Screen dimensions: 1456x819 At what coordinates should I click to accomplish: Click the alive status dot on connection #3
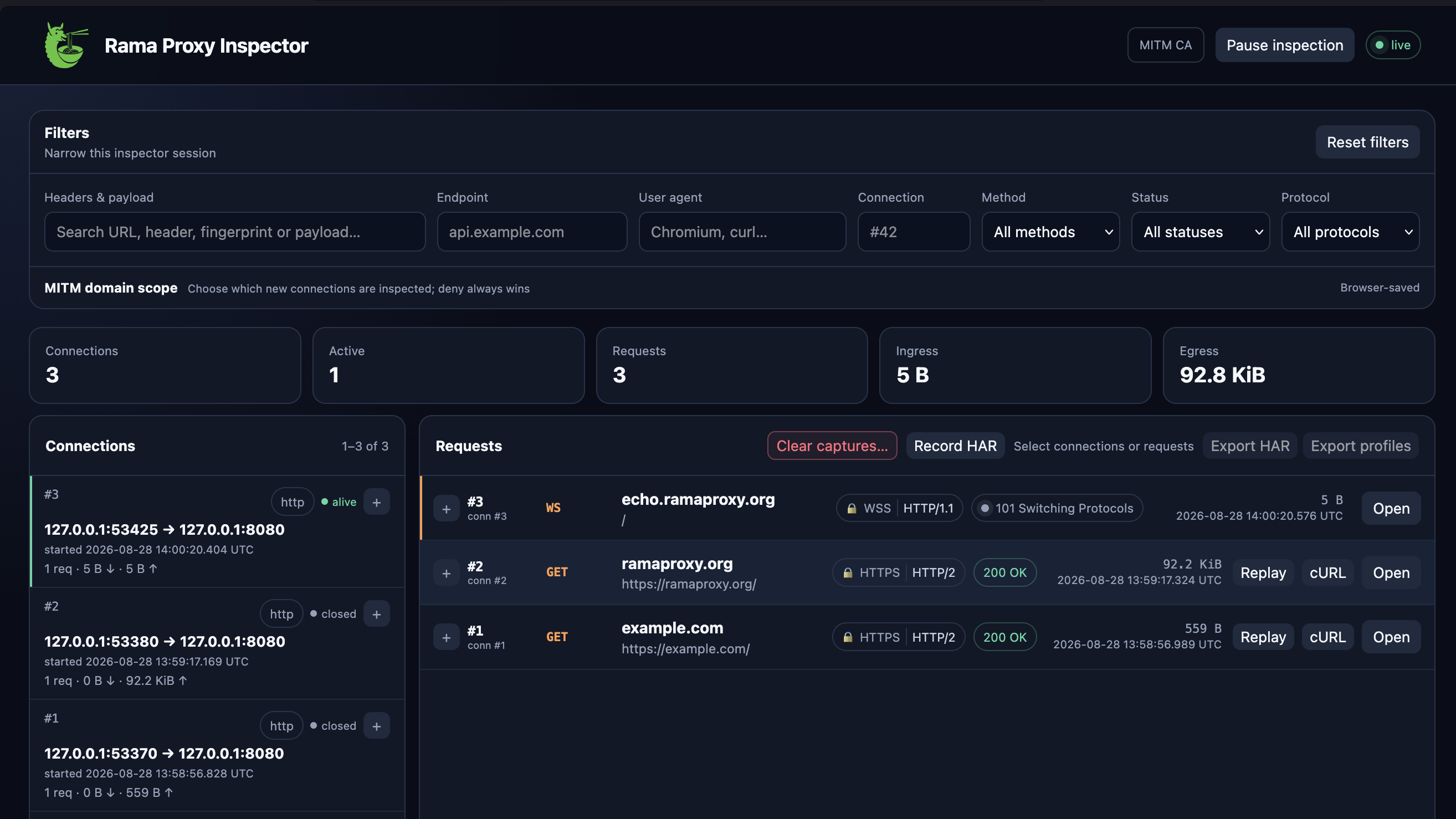[325, 502]
